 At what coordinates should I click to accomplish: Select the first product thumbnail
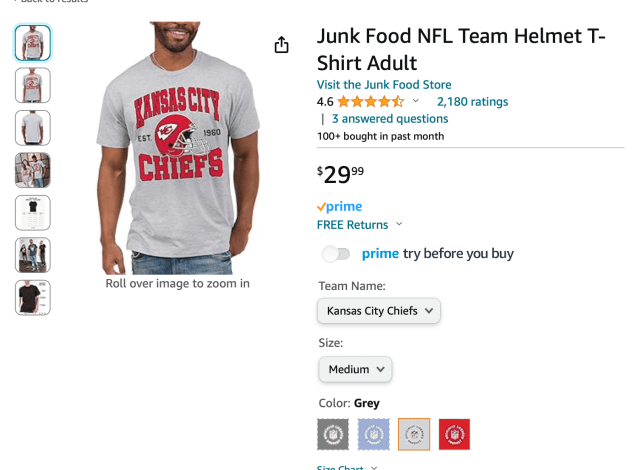click(33, 43)
